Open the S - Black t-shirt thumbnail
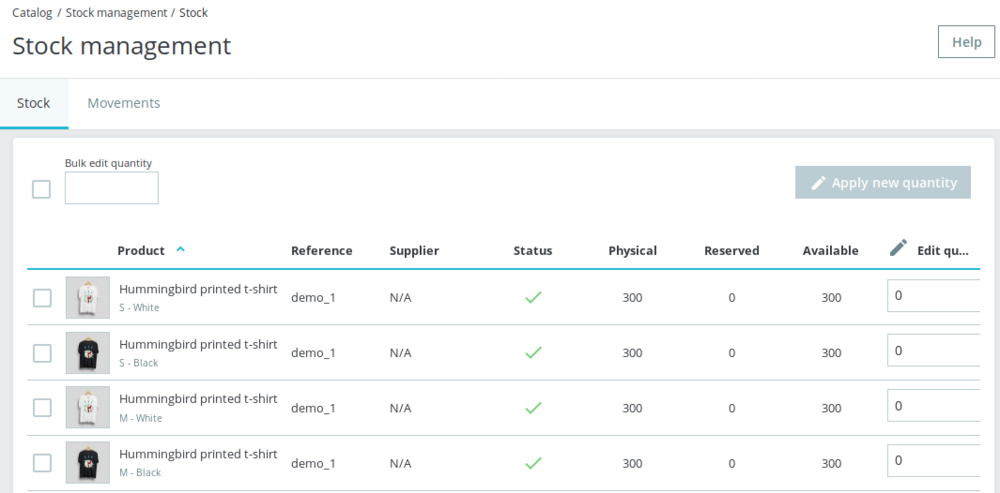 (x=87, y=353)
